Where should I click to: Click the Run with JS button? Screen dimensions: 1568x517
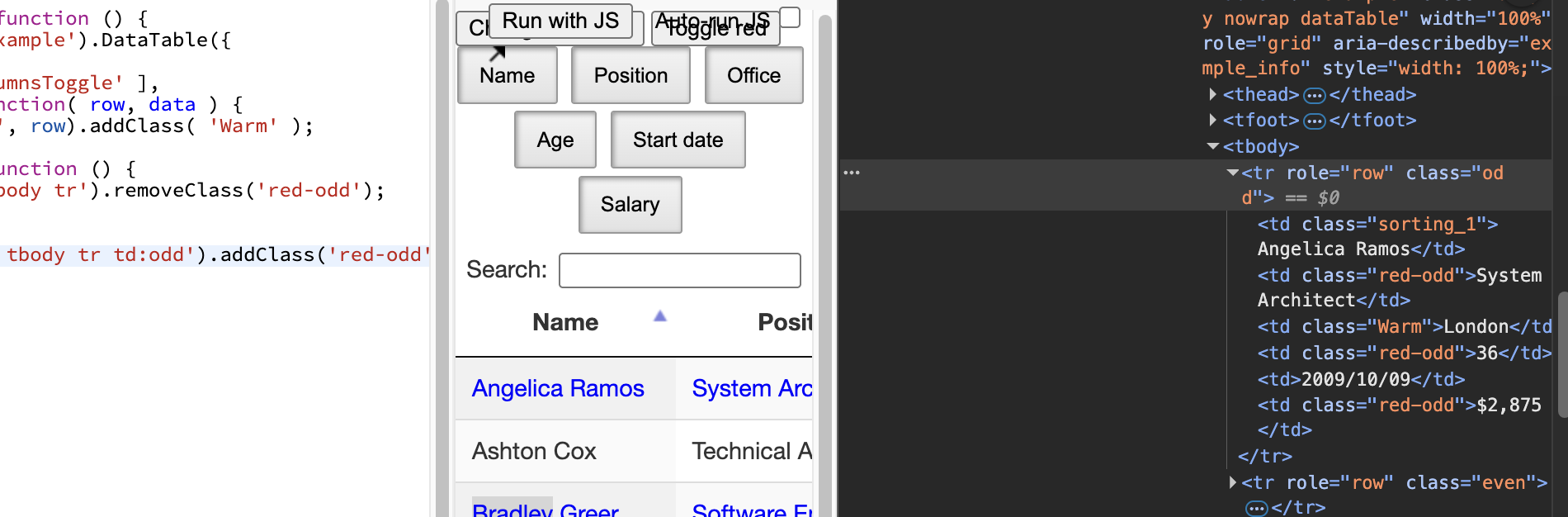click(560, 21)
